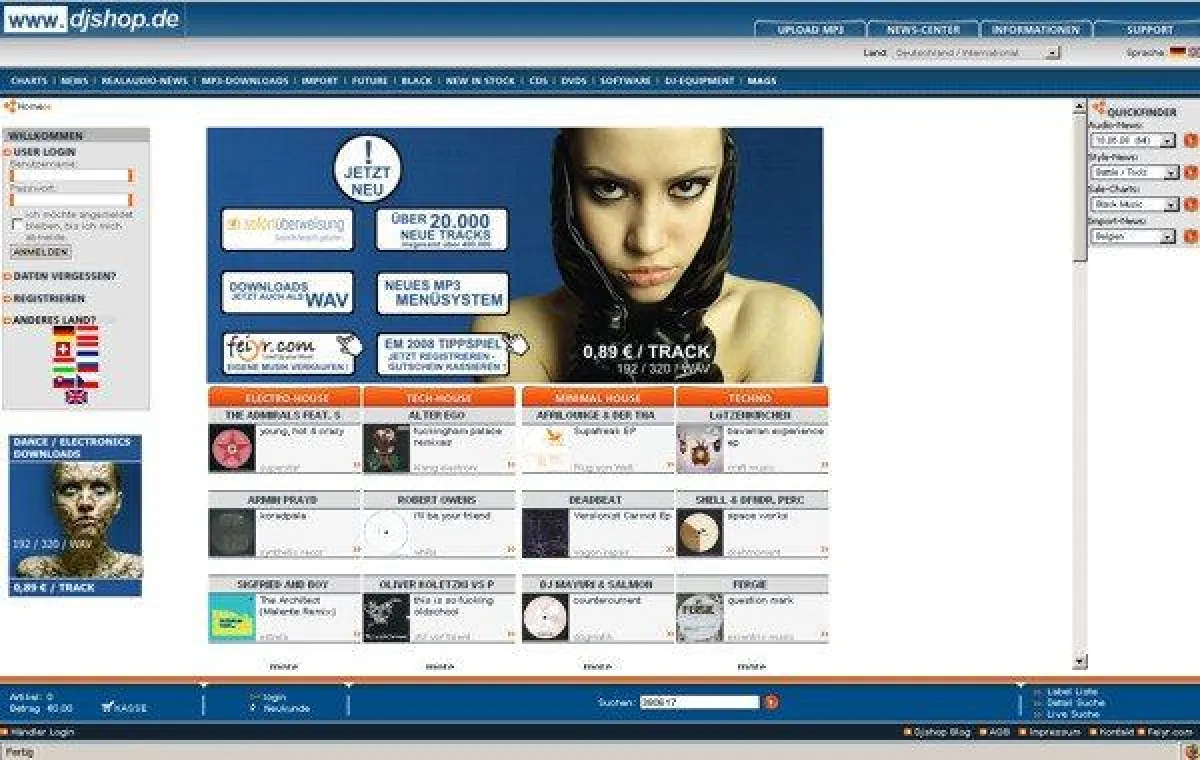Select the German flag under Anderes Land

tap(63, 333)
